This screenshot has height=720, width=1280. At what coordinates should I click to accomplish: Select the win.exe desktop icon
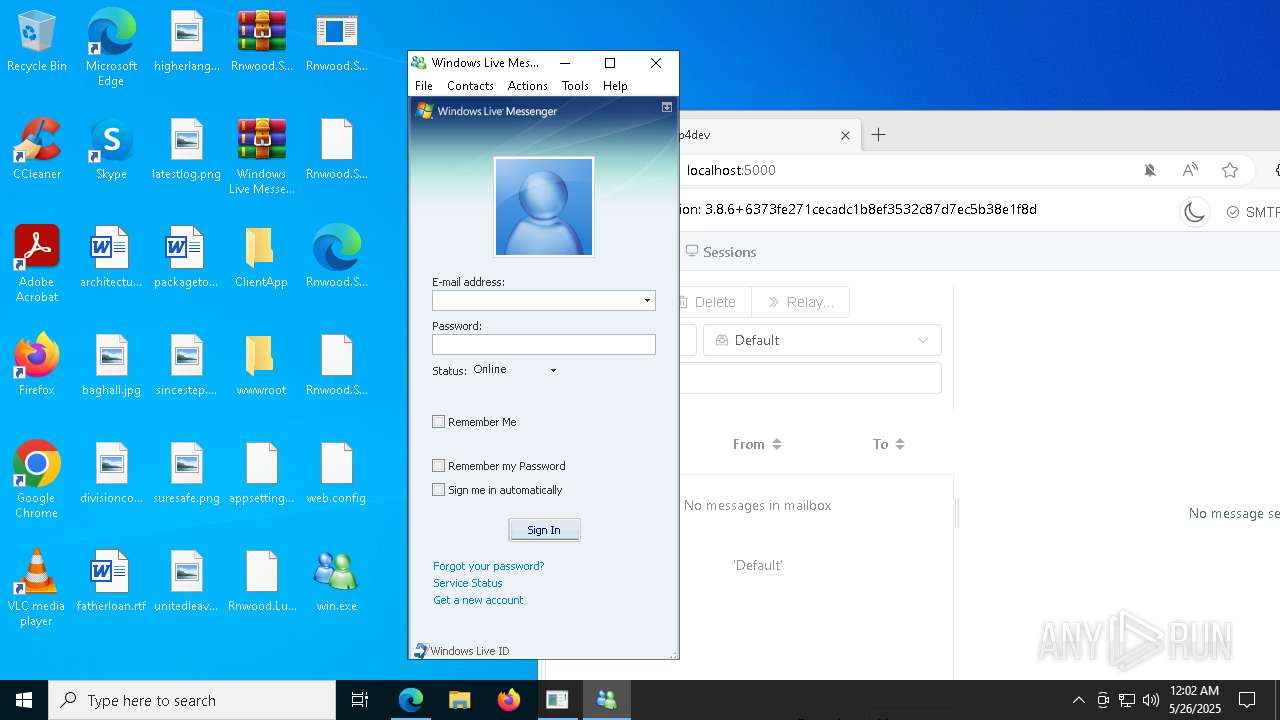coord(336,582)
